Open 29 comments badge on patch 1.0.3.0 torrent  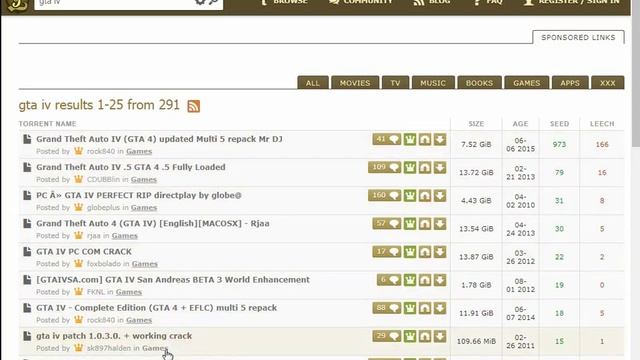[x=387, y=336]
